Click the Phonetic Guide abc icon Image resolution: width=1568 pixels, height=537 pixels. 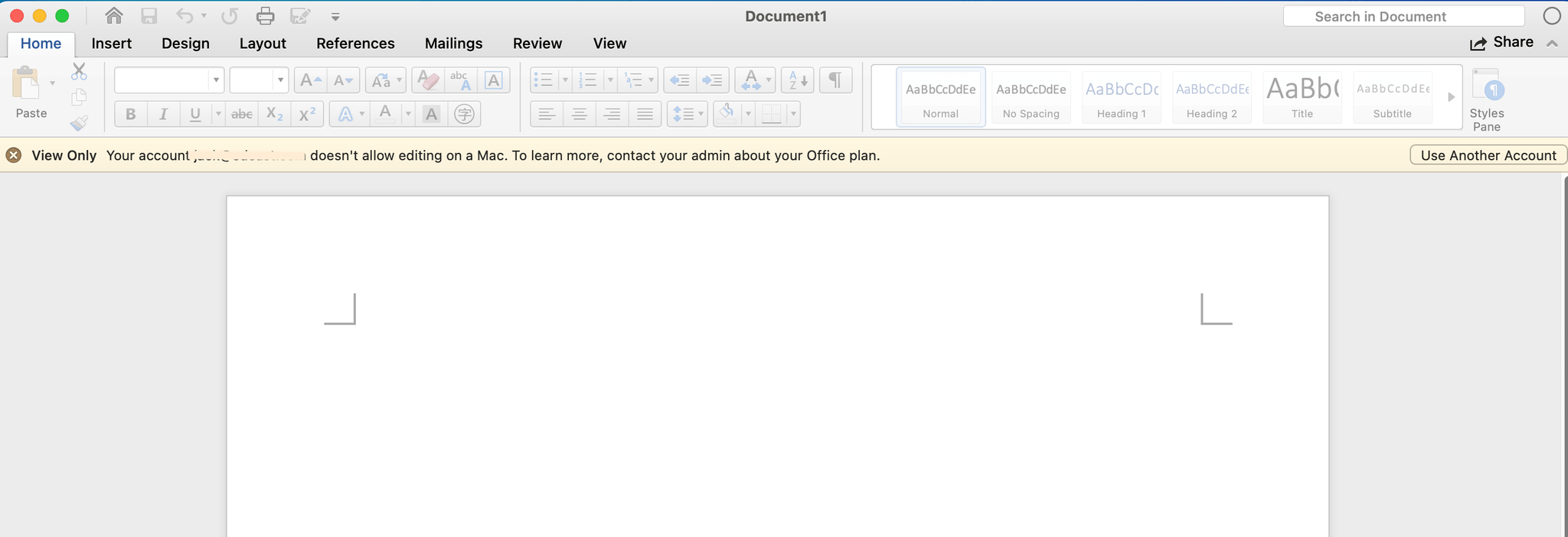click(x=460, y=80)
